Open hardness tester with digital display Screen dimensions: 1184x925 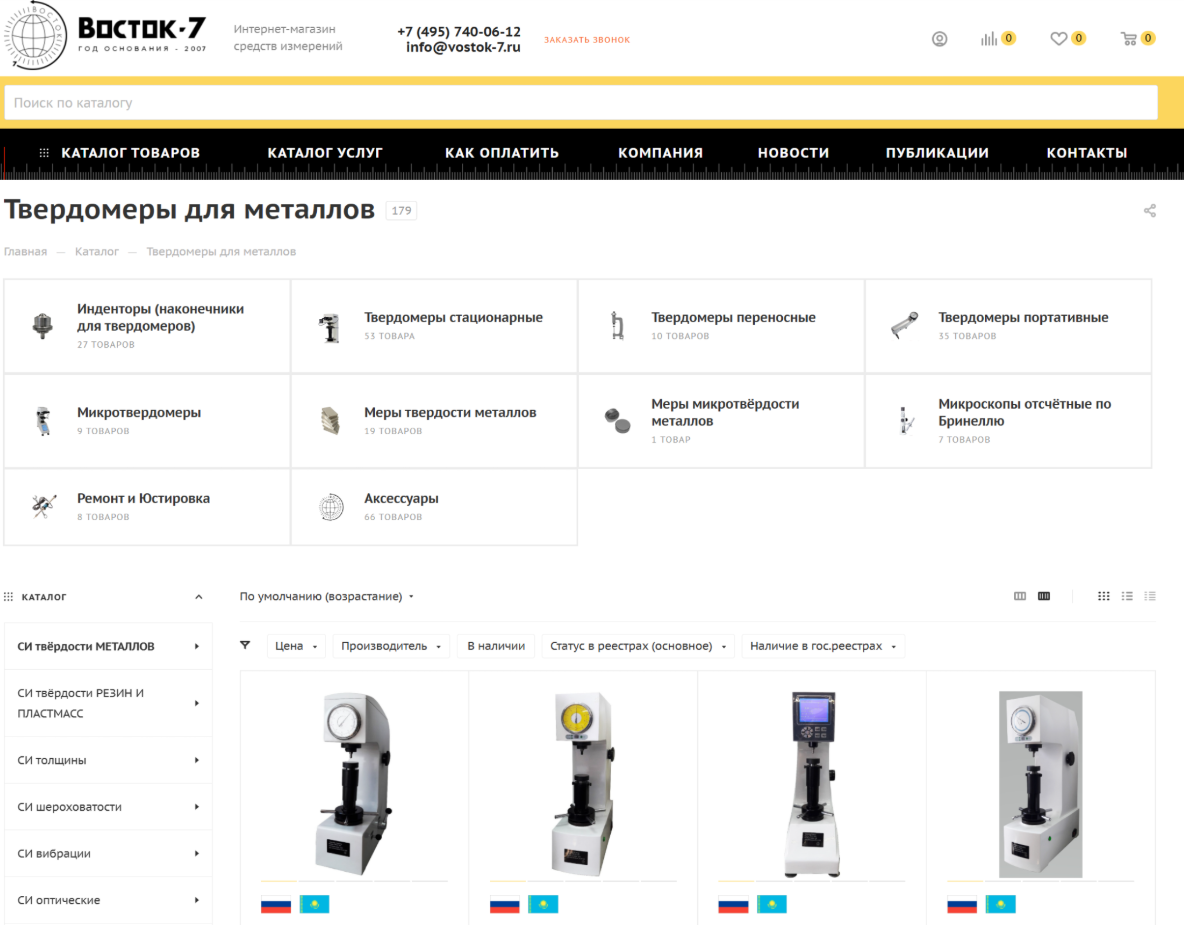(x=812, y=785)
